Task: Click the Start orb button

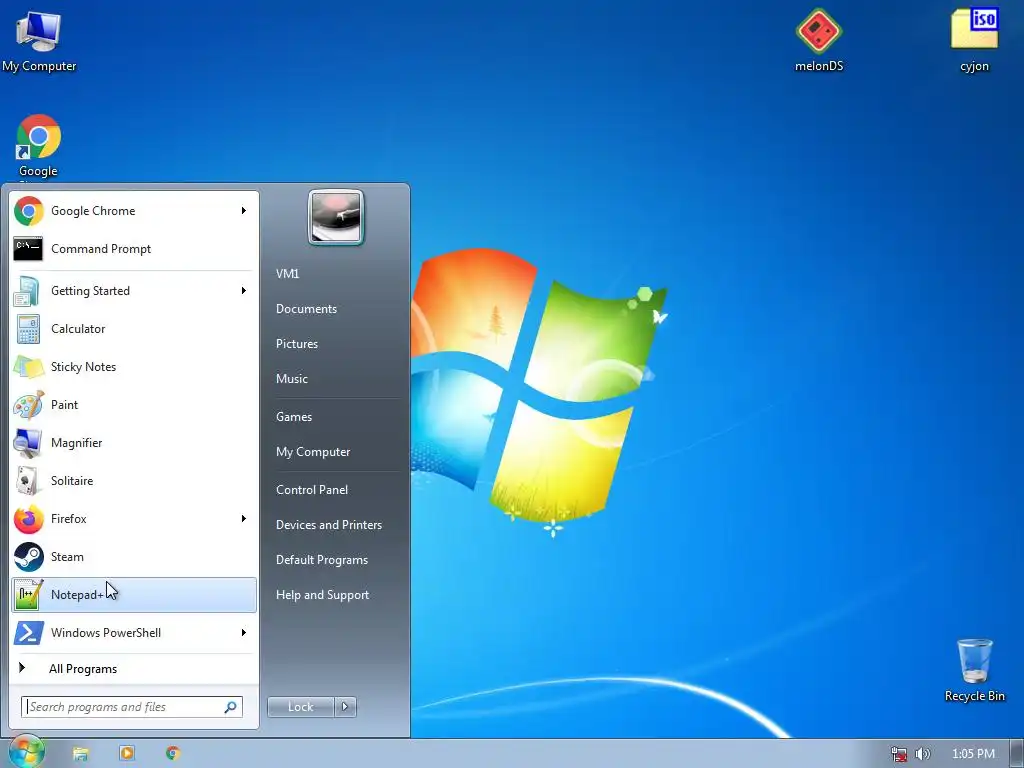Action: point(26,752)
